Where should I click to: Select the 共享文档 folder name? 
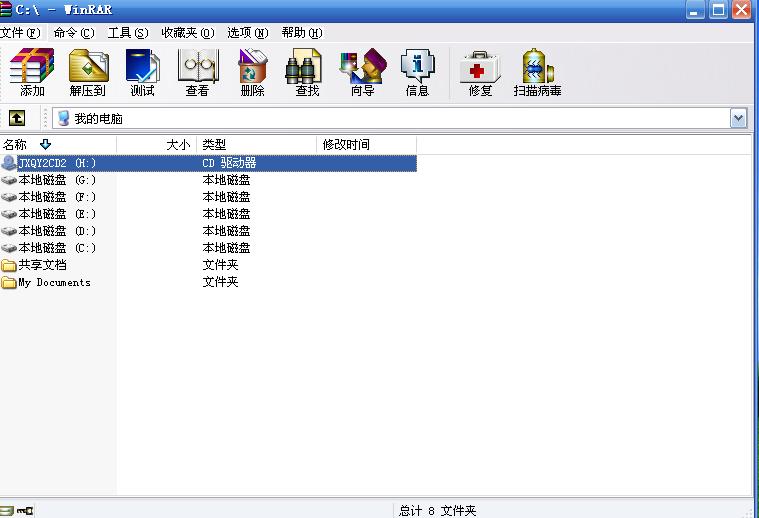tap(43, 265)
